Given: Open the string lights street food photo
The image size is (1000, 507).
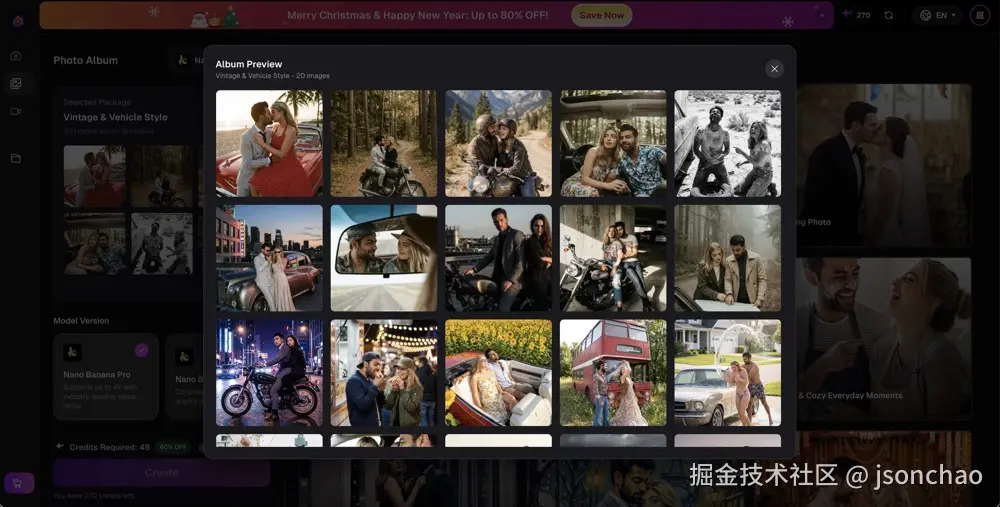Looking at the screenshot, I should (x=384, y=372).
